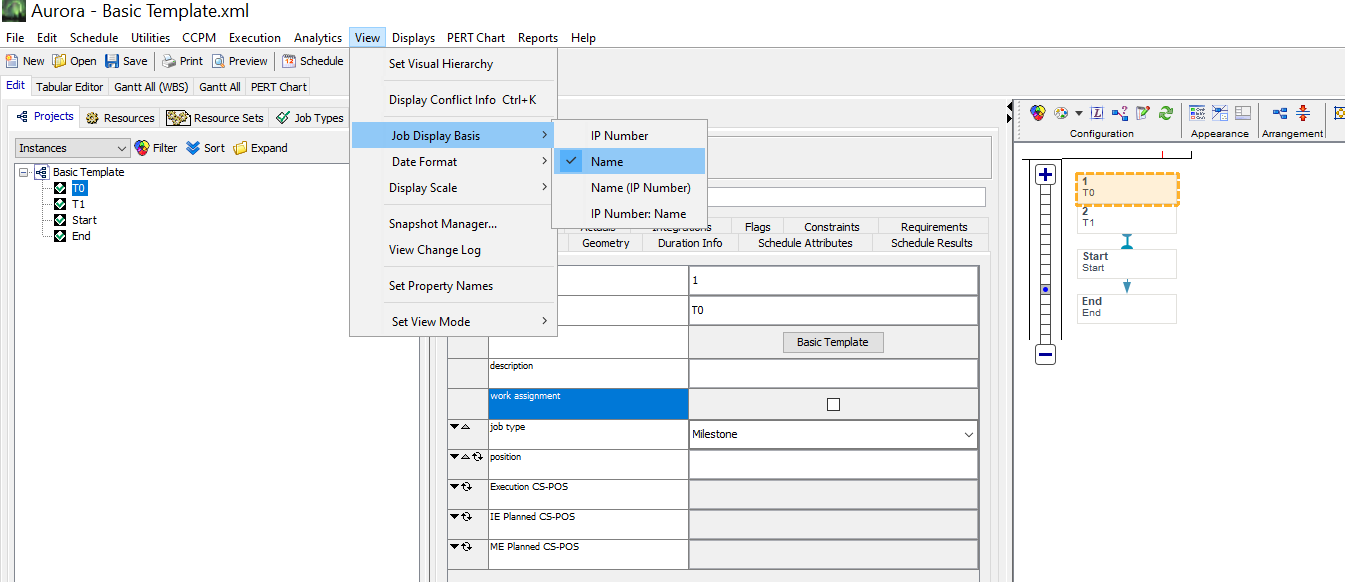The image size is (1345, 582).
Task: Click the red vertical-compress Arrangement icon
Action: 1303,113
